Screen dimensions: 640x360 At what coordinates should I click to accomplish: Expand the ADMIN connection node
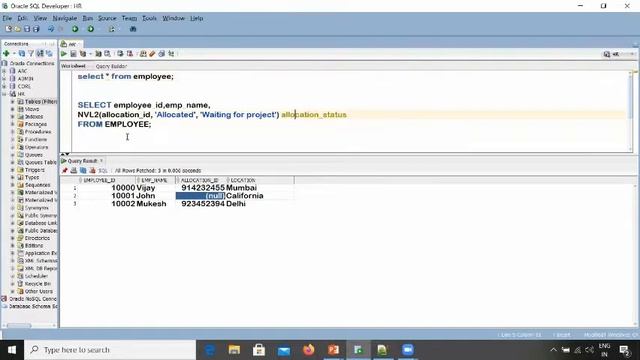point(4,78)
